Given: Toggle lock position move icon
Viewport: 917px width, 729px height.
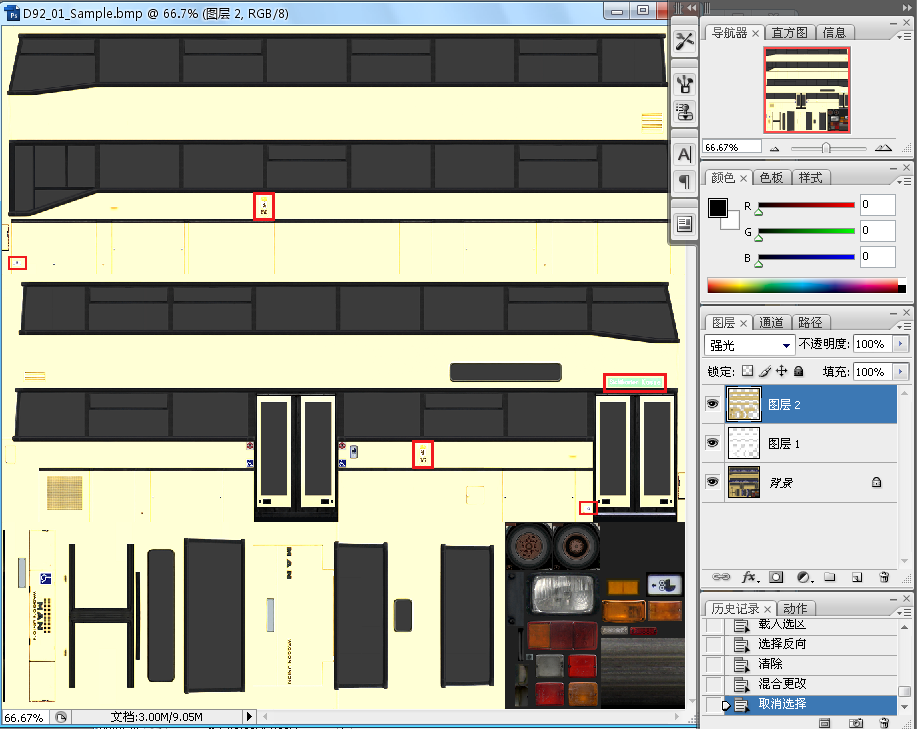Looking at the screenshot, I should point(781,371).
